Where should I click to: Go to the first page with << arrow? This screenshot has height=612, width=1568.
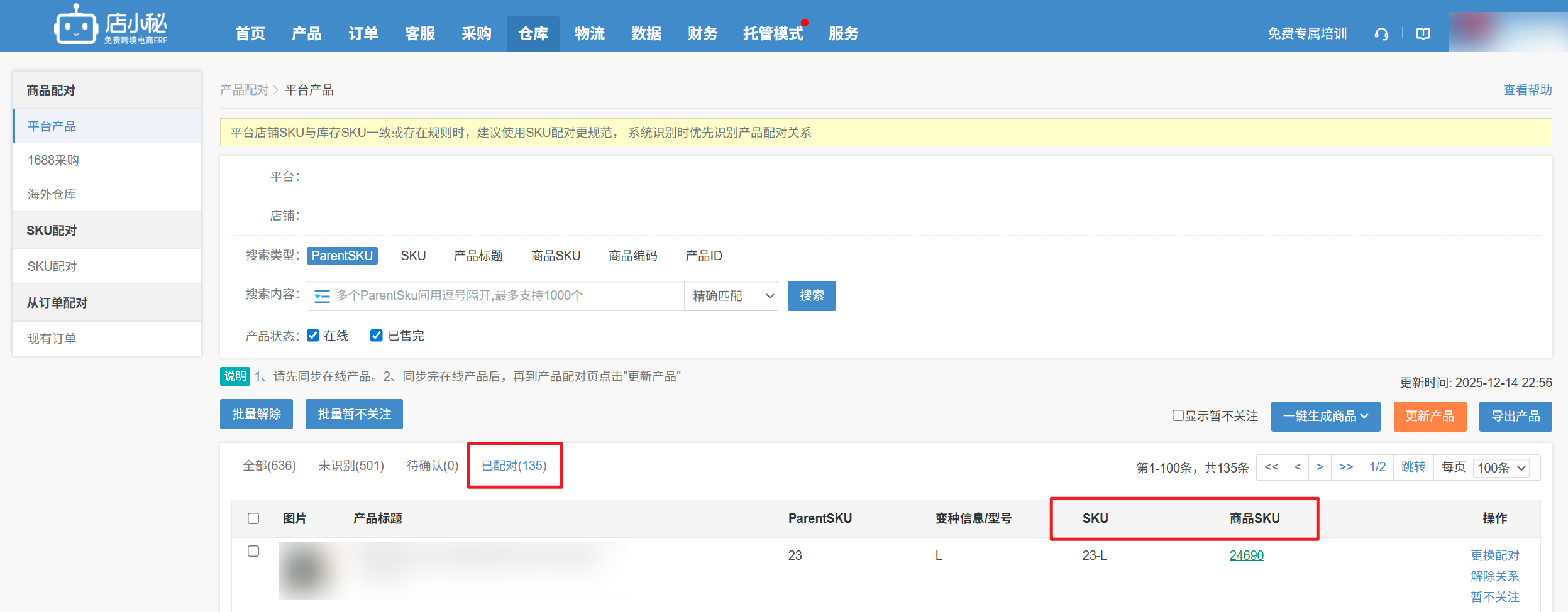1271,467
